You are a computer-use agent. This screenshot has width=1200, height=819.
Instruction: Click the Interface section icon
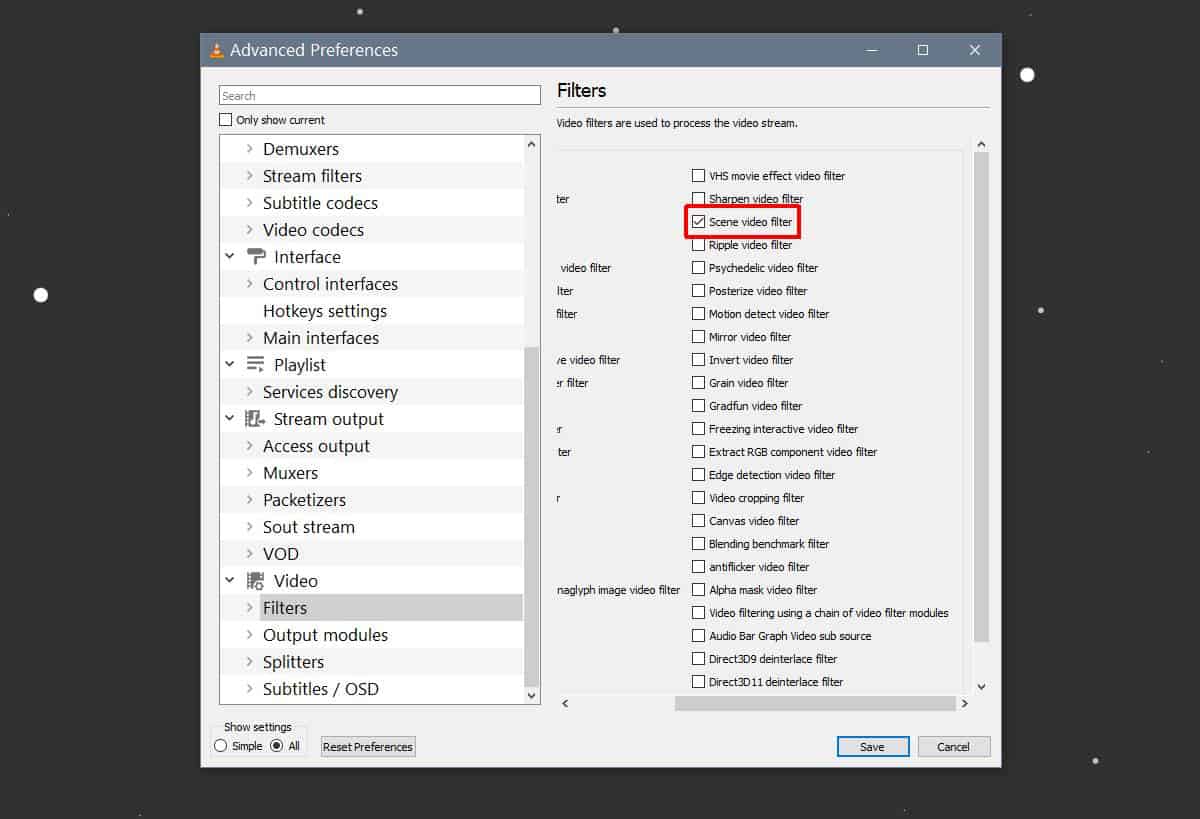coord(256,256)
